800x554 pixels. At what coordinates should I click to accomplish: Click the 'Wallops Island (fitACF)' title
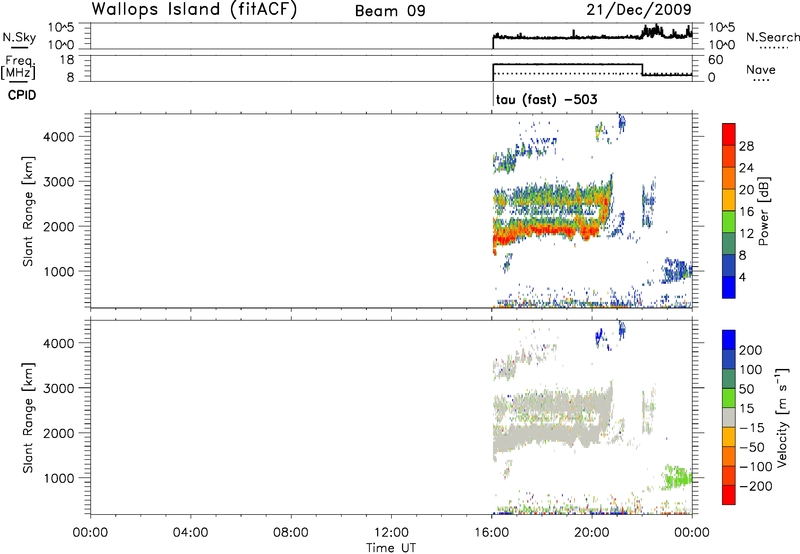pos(194,9)
